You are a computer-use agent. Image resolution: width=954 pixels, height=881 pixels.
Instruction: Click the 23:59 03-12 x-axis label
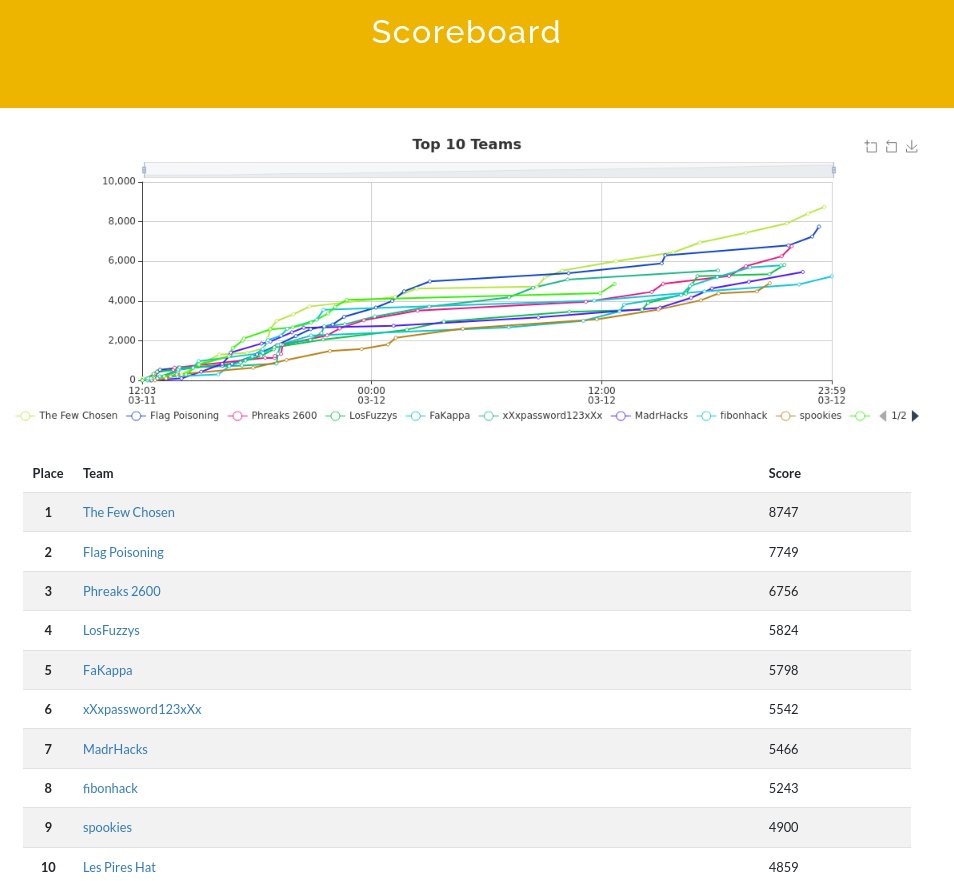pyautogui.click(x=831, y=395)
